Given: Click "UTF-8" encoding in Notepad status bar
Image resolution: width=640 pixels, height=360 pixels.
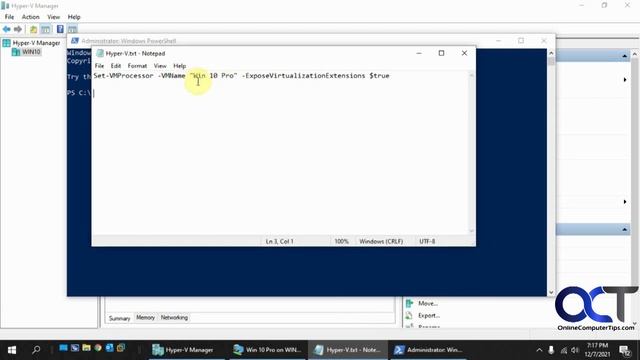Looking at the screenshot, I should [427, 242].
